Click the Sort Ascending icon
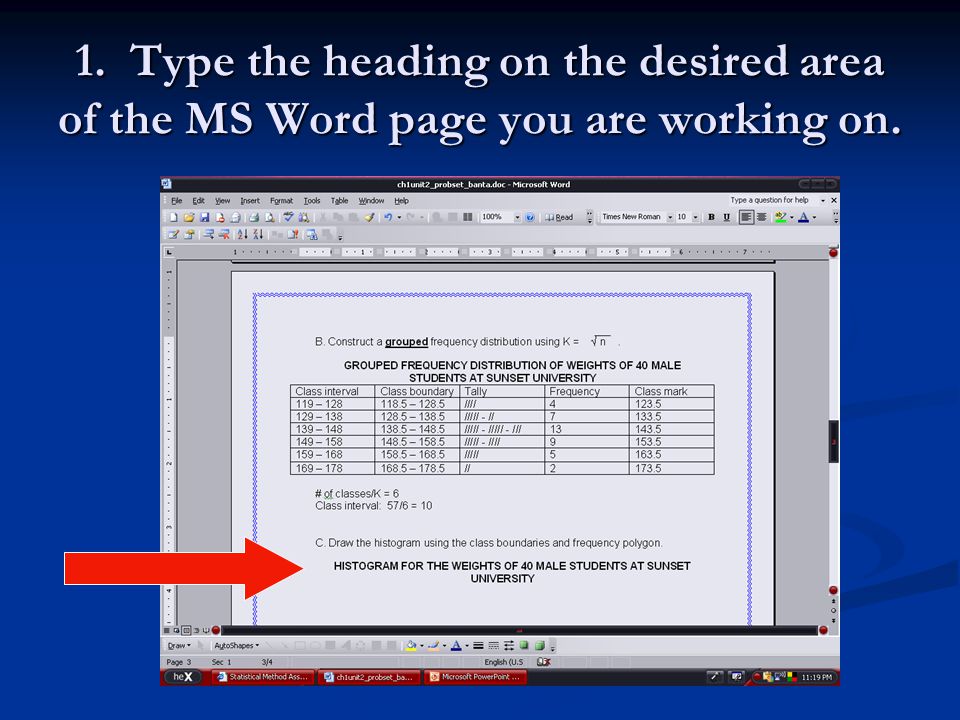Viewport: 960px width, 720px height. [x=243, y=234]
